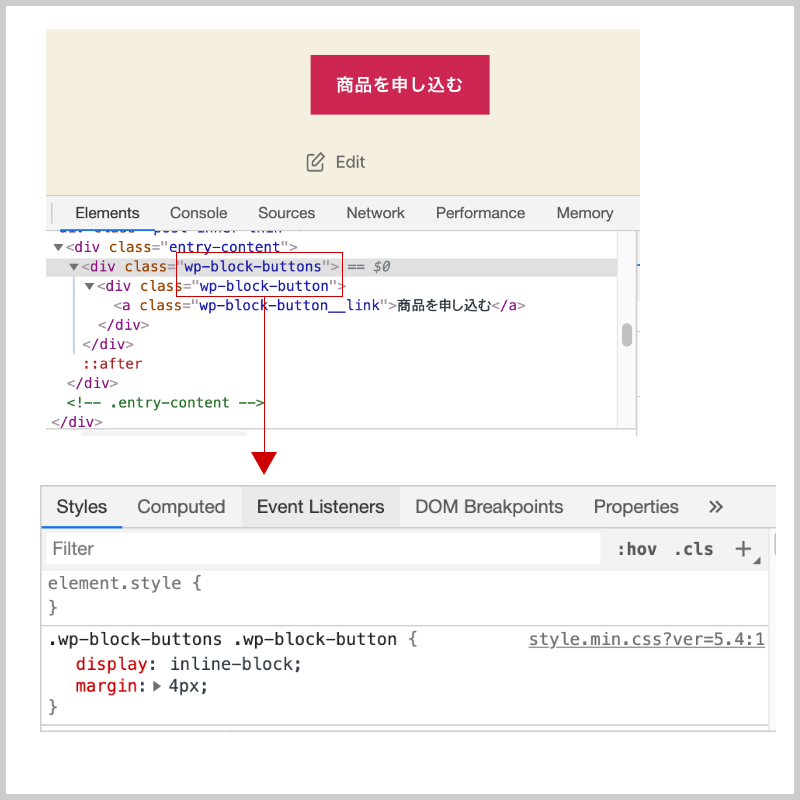The height and width of the screenshot is (800, 800).
Task: Click the red 商品を申し込む button
Action: tap(399, 85)
